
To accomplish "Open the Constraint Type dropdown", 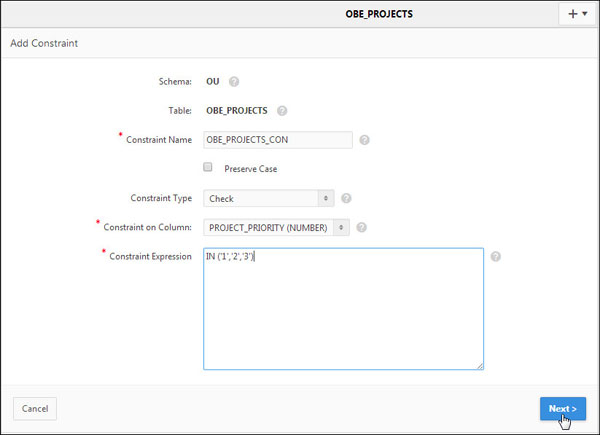I will point(270,198).
